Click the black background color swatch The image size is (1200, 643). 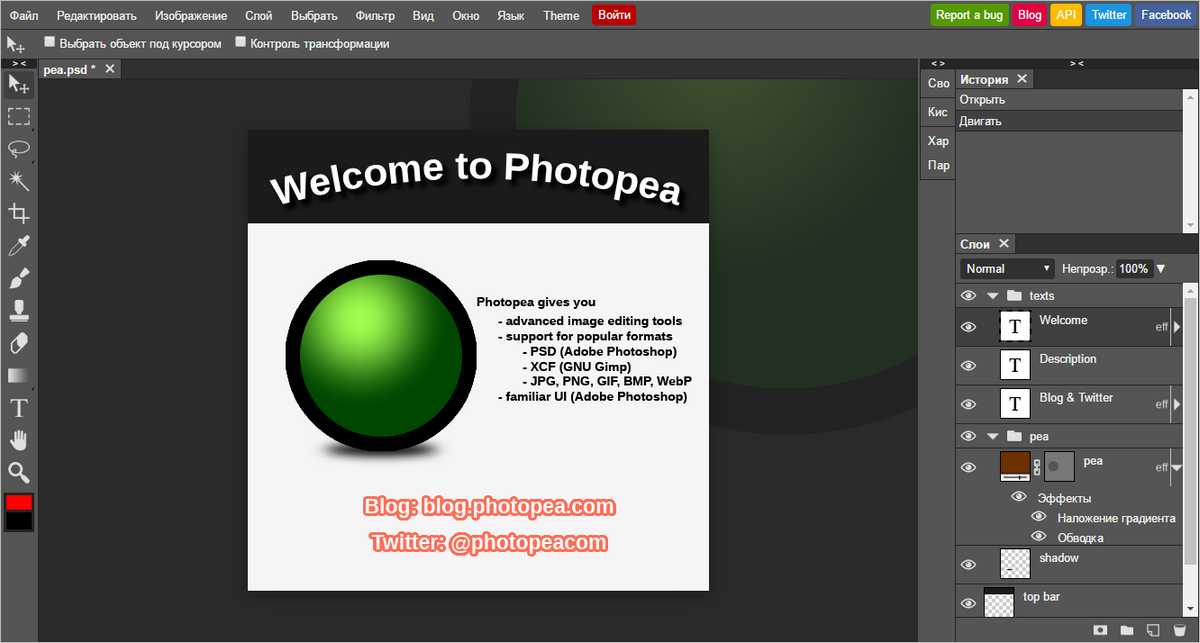19,521
